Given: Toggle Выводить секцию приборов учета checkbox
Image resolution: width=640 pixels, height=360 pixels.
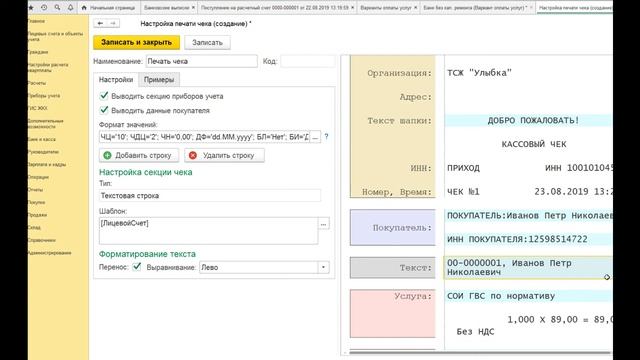Looking at the screenshot, I should click(104, 96).
